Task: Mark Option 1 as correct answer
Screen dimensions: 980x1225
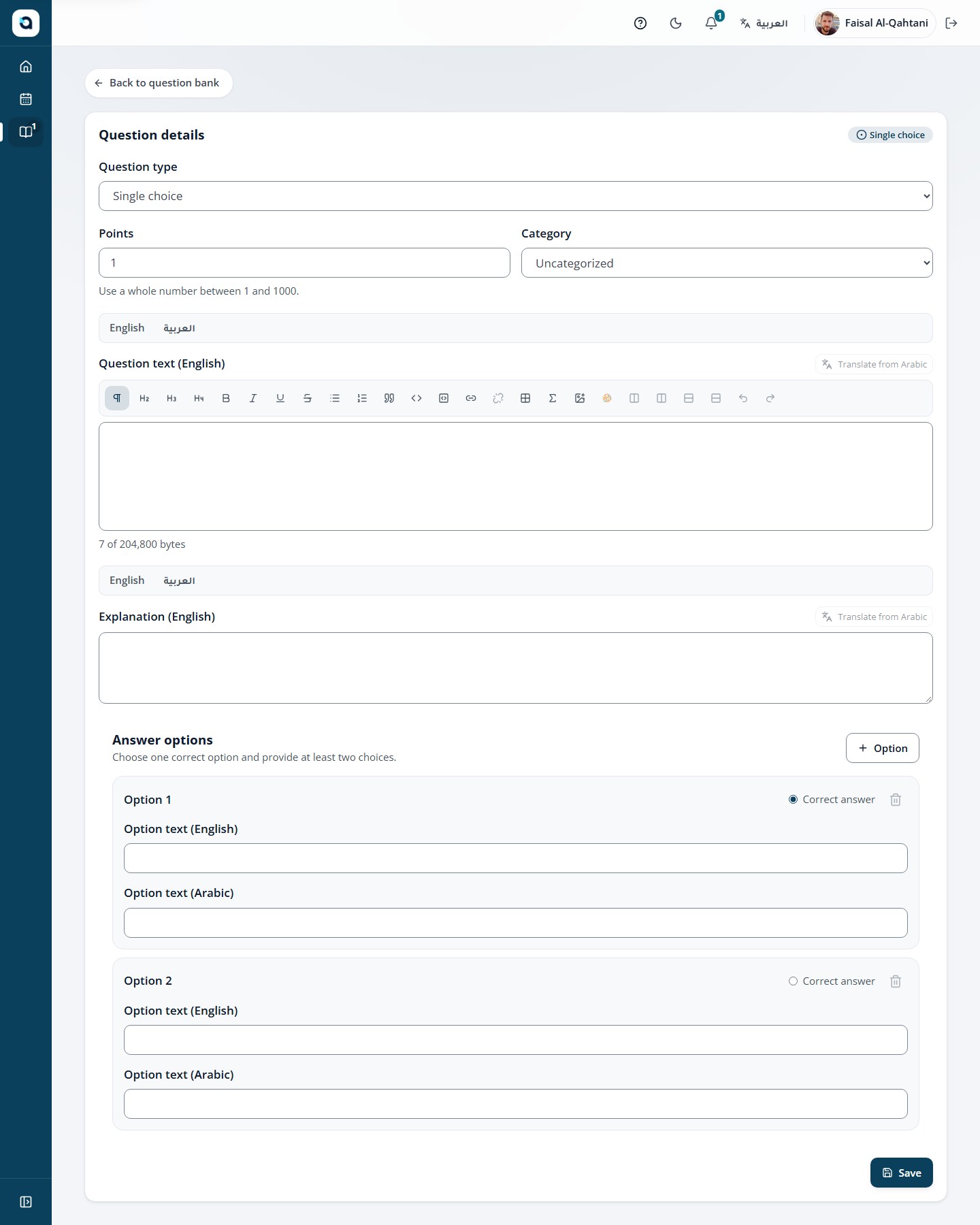Action: (793, 800)
